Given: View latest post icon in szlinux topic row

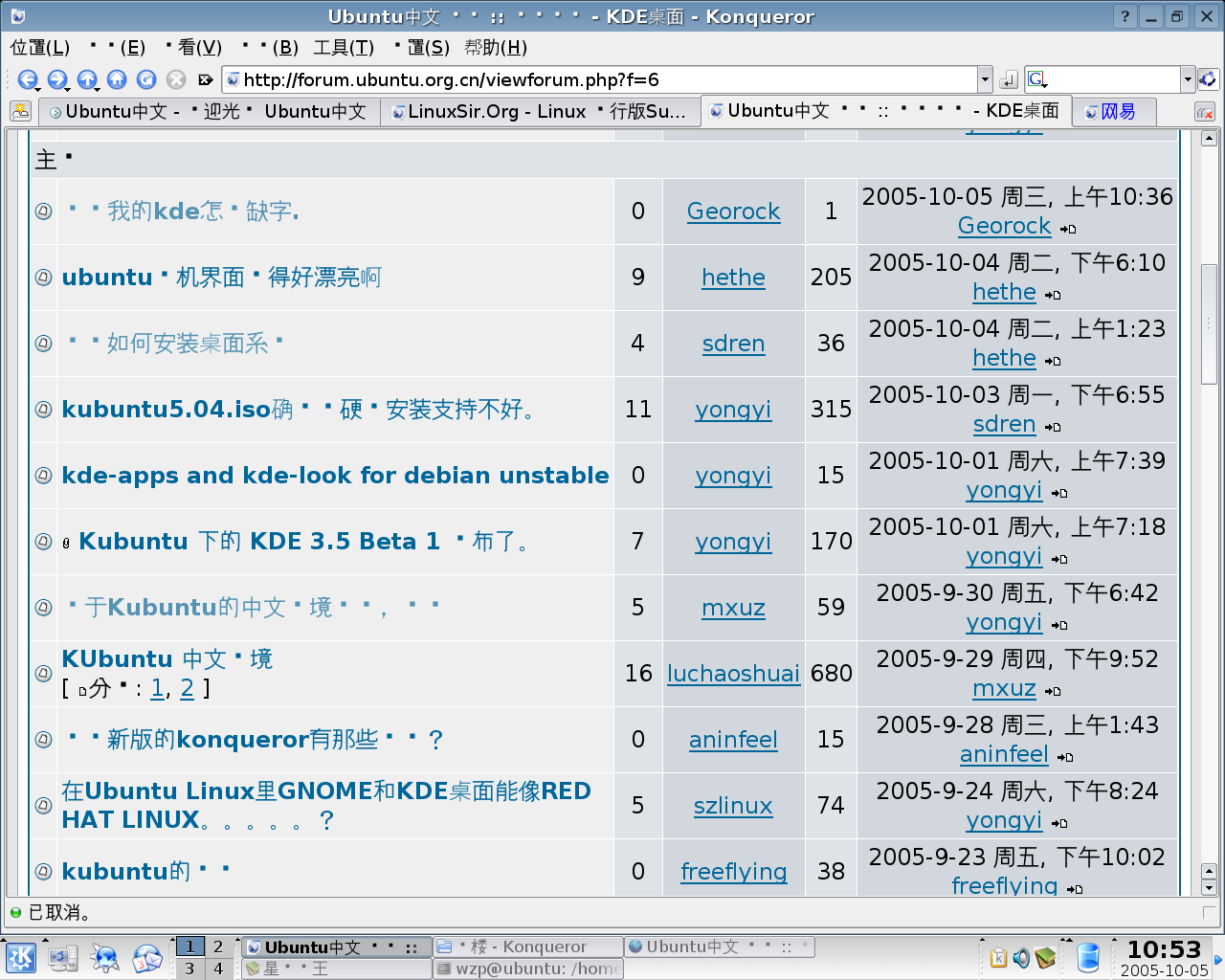Looking at the screenshot, I should [1059, 823].
